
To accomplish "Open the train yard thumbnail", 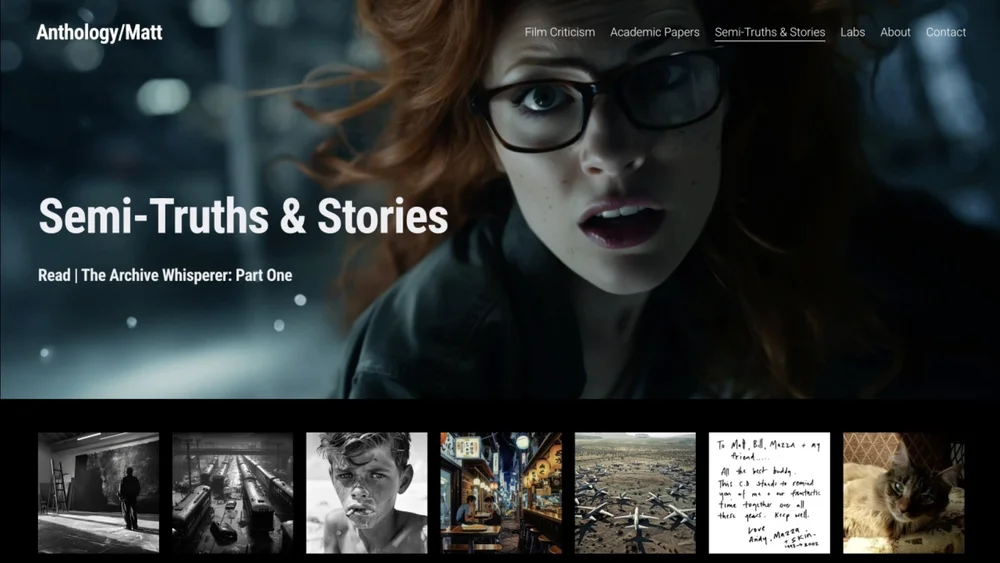I will [232, 493].
